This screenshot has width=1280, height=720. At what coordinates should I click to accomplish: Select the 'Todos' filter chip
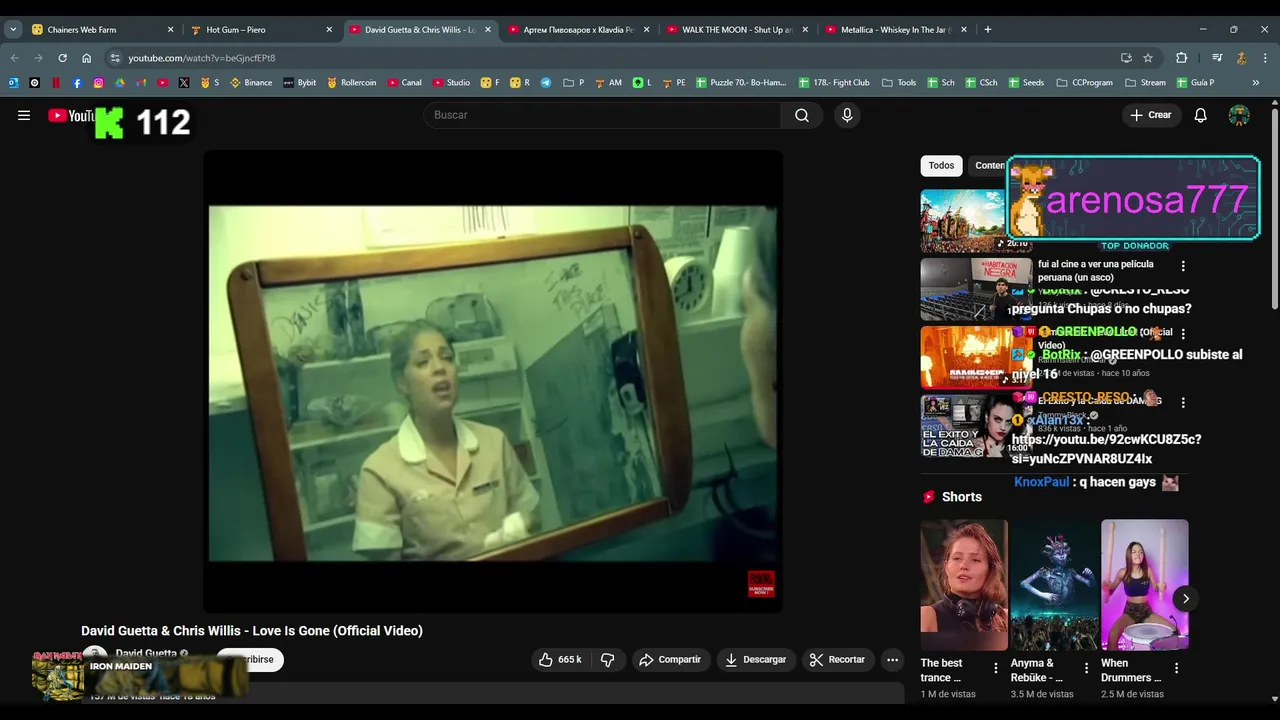tap(941, 166)
